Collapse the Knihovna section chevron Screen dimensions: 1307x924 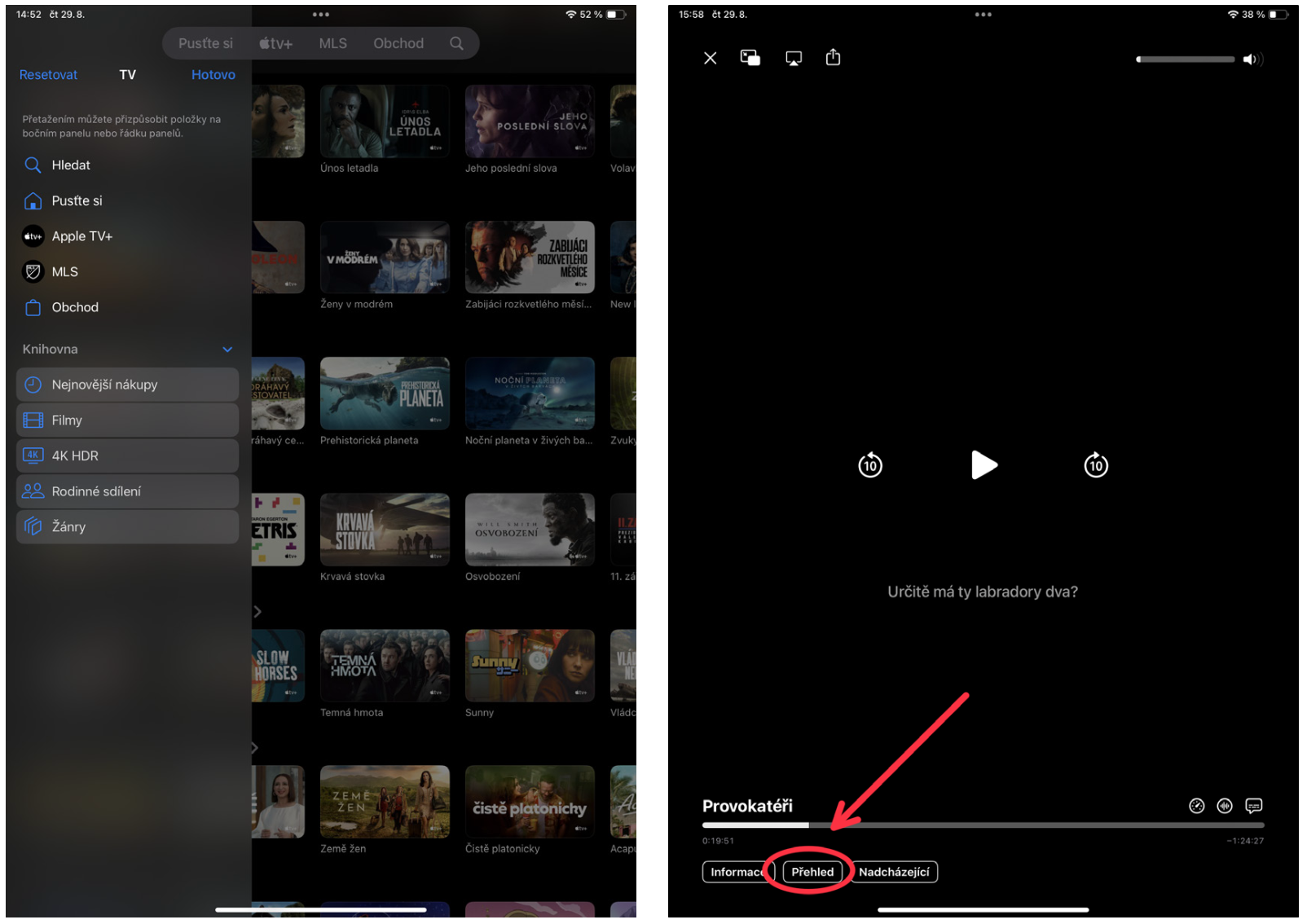[227, 350]
